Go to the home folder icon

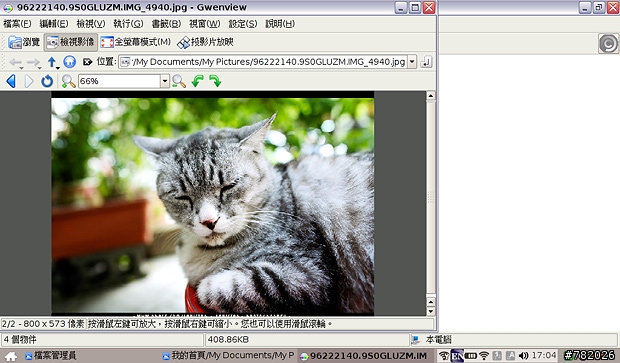point(70,62)
